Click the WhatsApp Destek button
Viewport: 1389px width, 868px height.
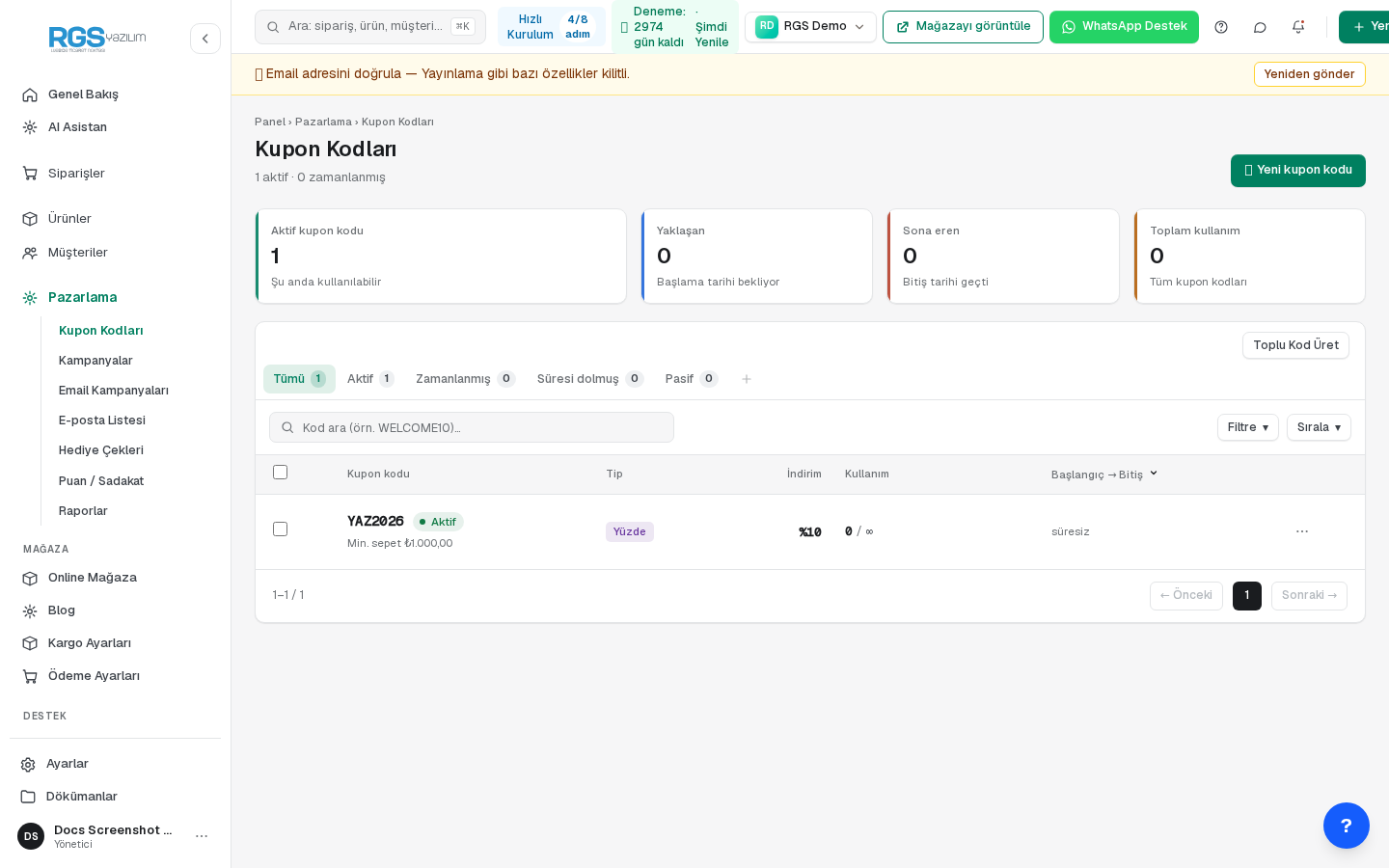(x=1124, y=27)
